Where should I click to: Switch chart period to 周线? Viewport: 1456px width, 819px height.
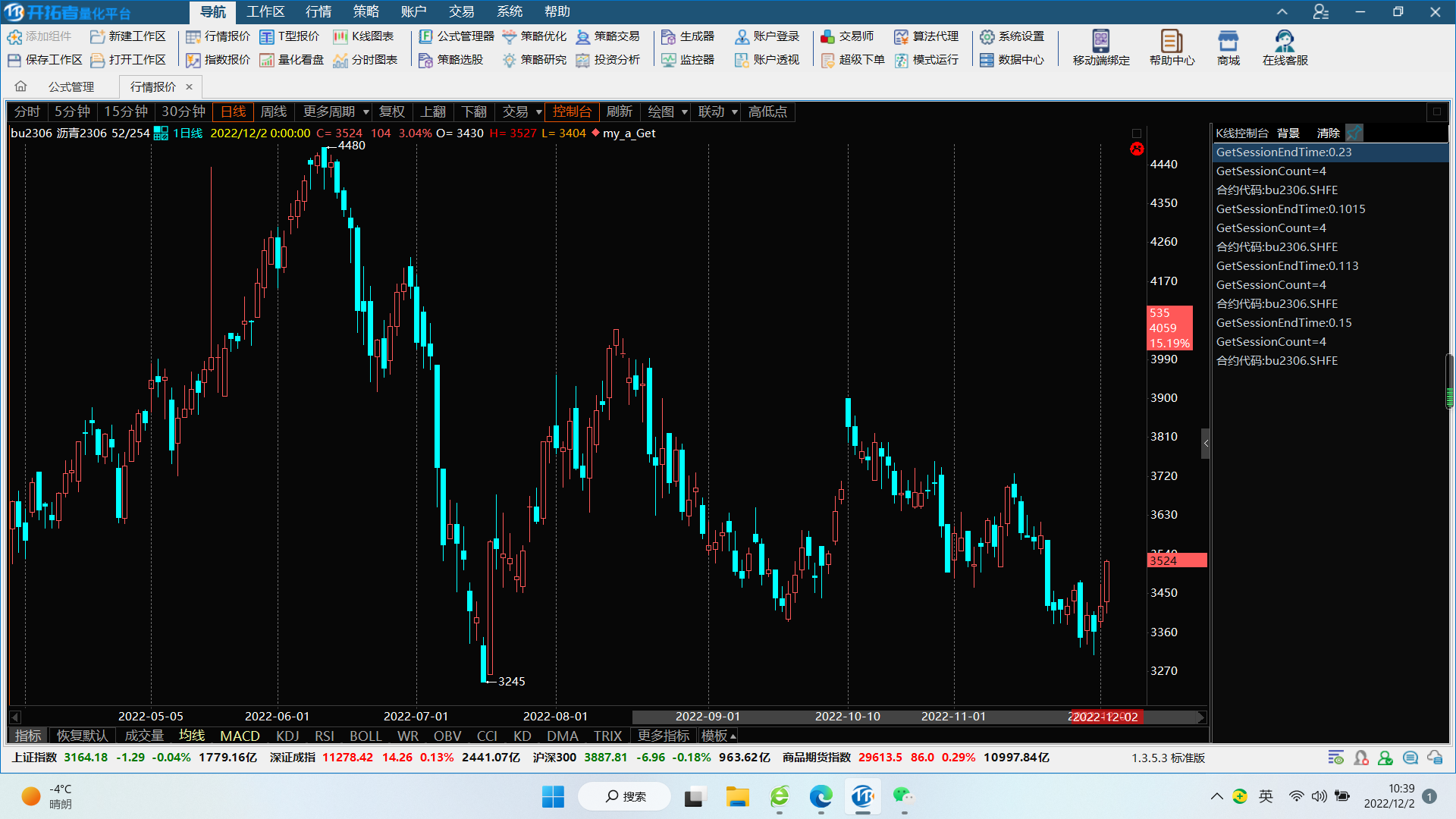pyautogui.click(x=273, y=111)
